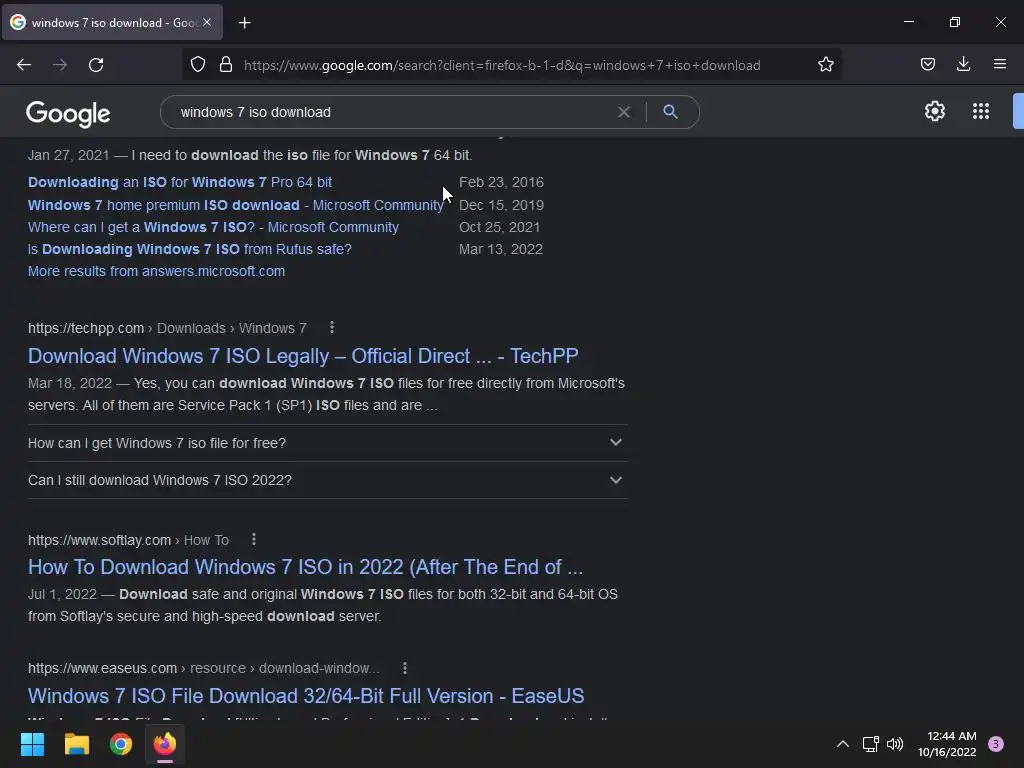This screenshot has width=1024, height=768.
Task: Open the Save to Pocket button
Action: click(x=927, y=64)
